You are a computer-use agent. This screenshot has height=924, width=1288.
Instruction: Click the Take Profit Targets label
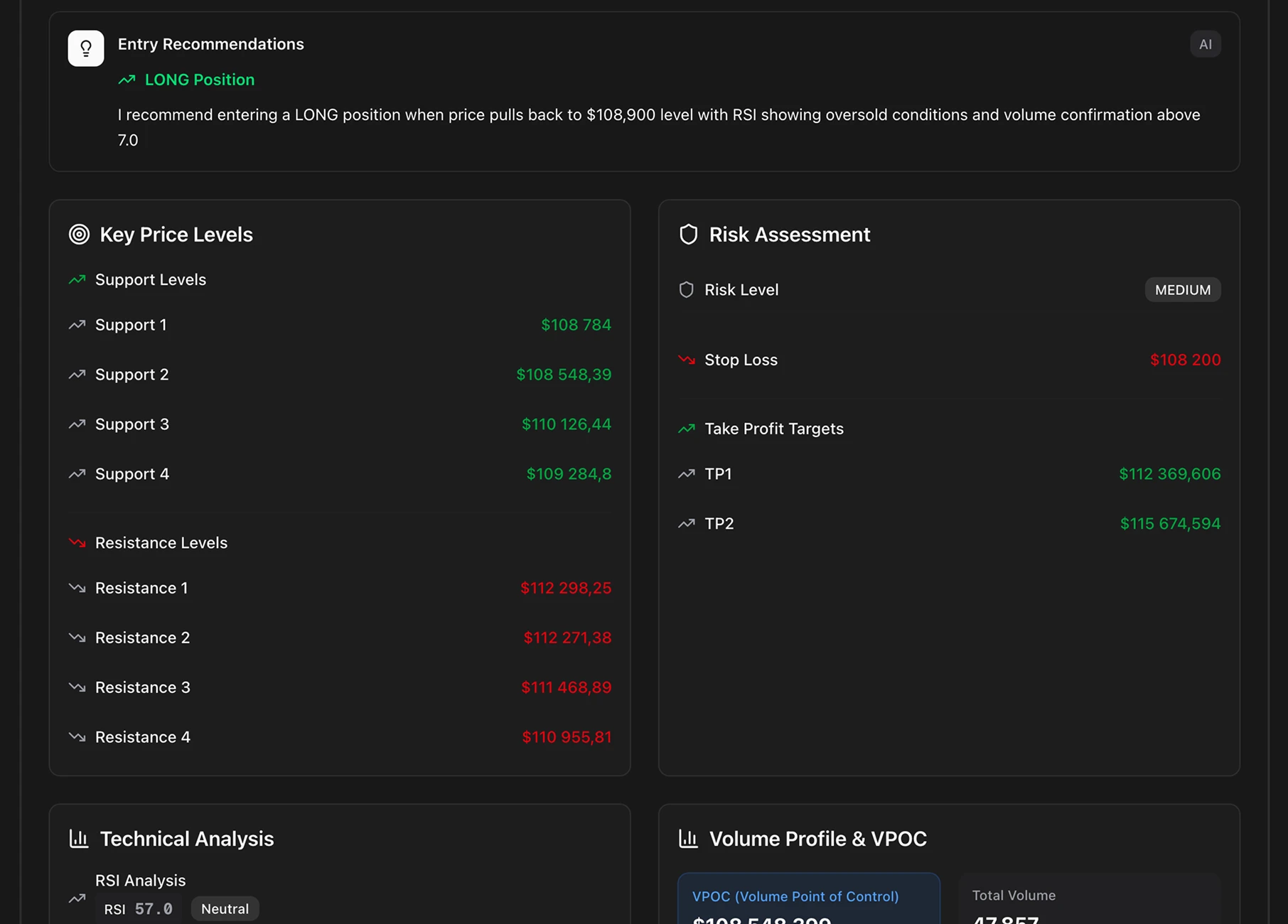(774, 429)
